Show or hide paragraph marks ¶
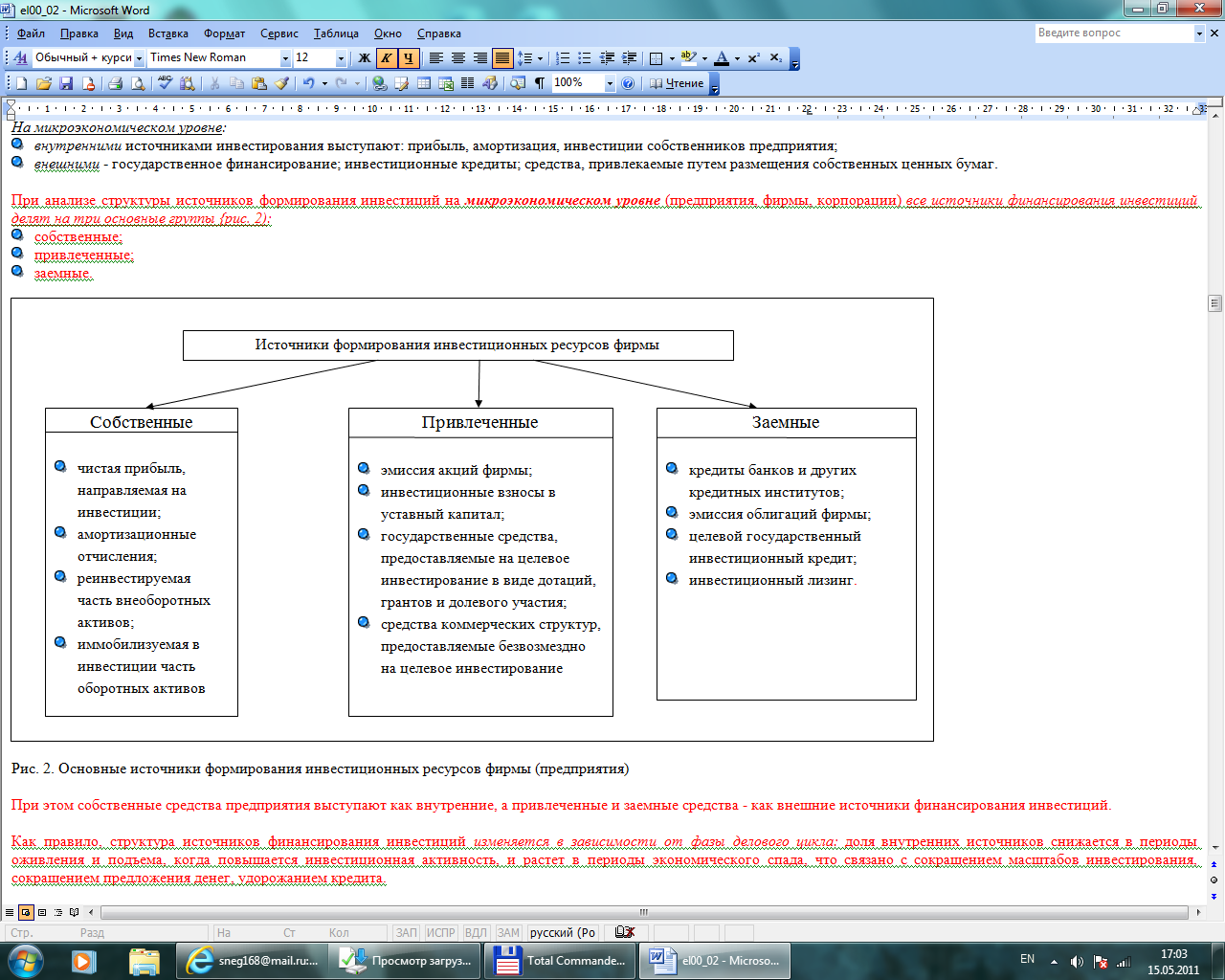The height and width of the screenshot is (980, 1225). click(540, 83)
